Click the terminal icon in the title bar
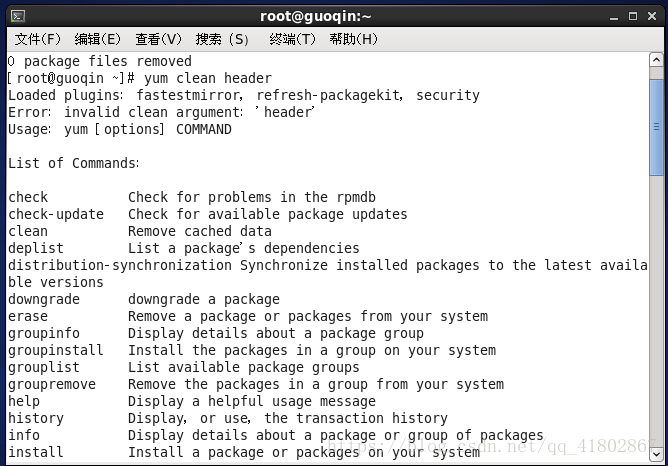 (x=18, y=17)
